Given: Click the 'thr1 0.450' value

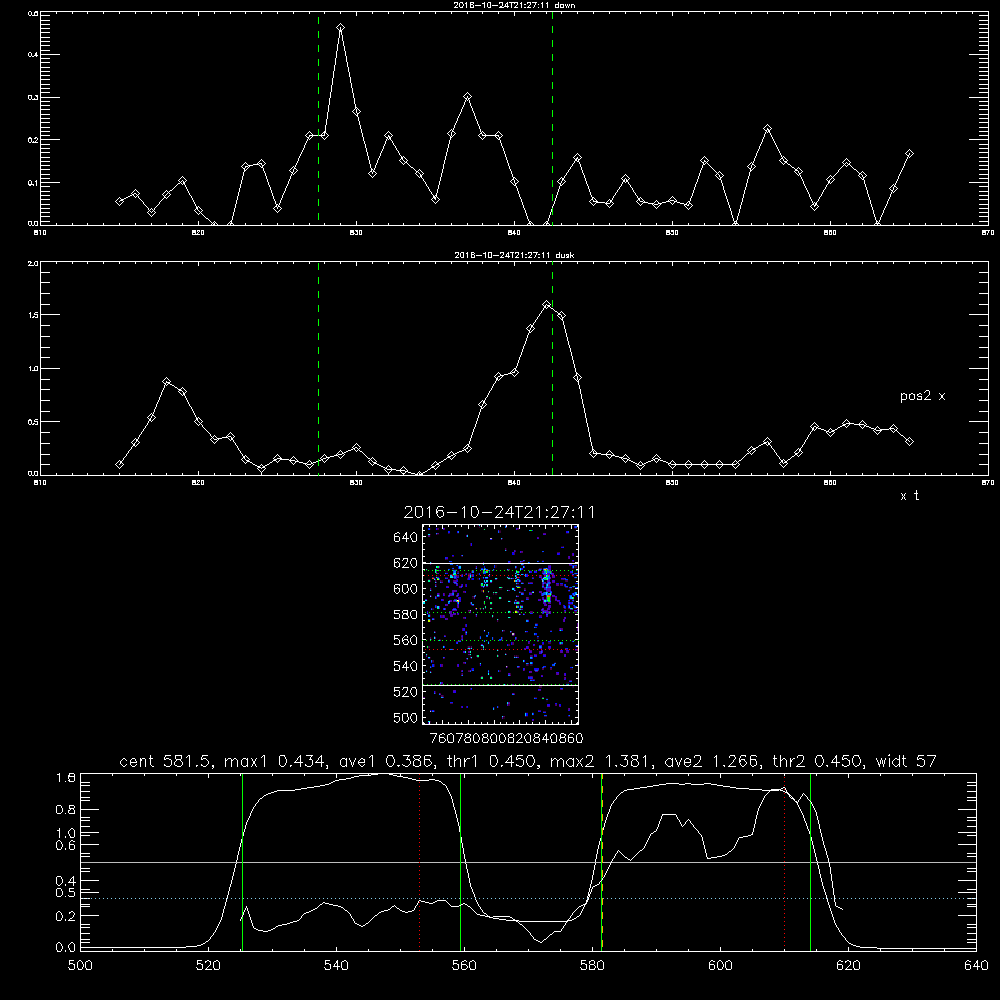Looking at the screenshot, I should click(489, 761).
